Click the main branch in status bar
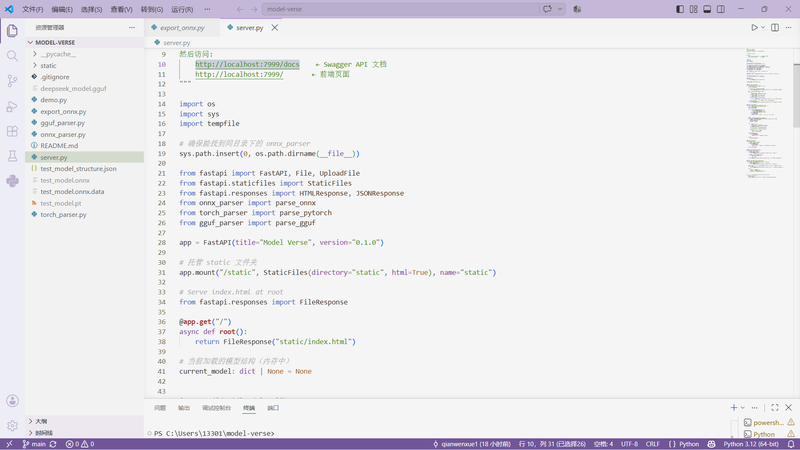Image resolution: width=800 pixels, height=450 pixels. click(34, 444)
